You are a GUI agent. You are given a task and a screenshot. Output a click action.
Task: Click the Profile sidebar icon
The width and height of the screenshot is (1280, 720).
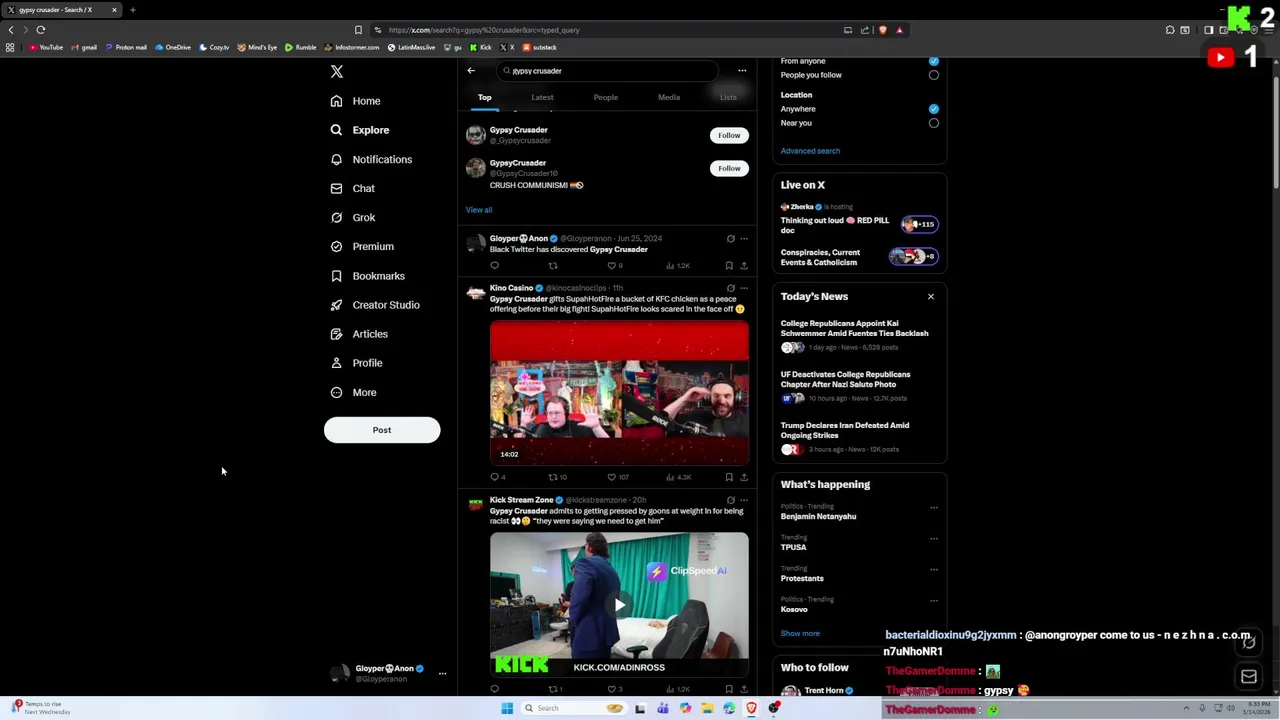click(336, 363)
